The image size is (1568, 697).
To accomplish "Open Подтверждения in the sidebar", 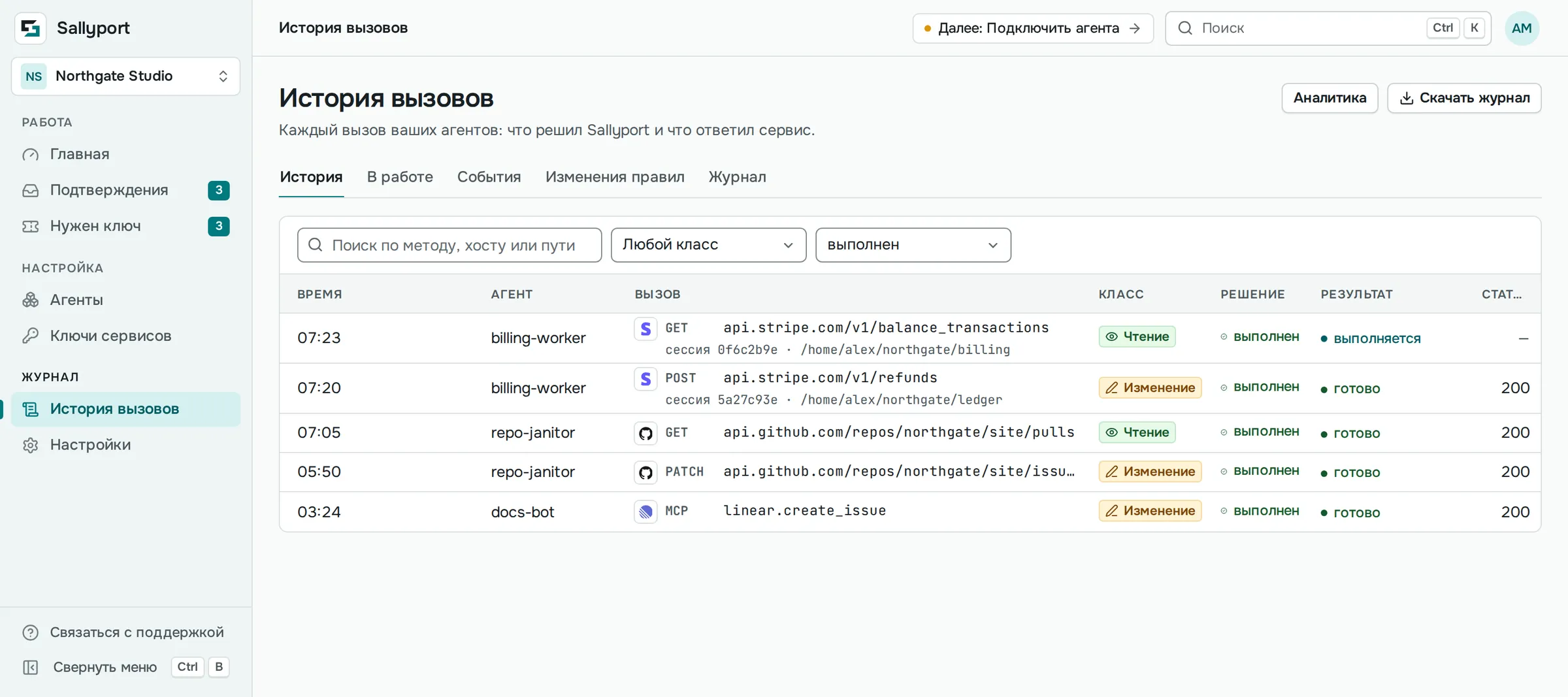I will 125,190.
